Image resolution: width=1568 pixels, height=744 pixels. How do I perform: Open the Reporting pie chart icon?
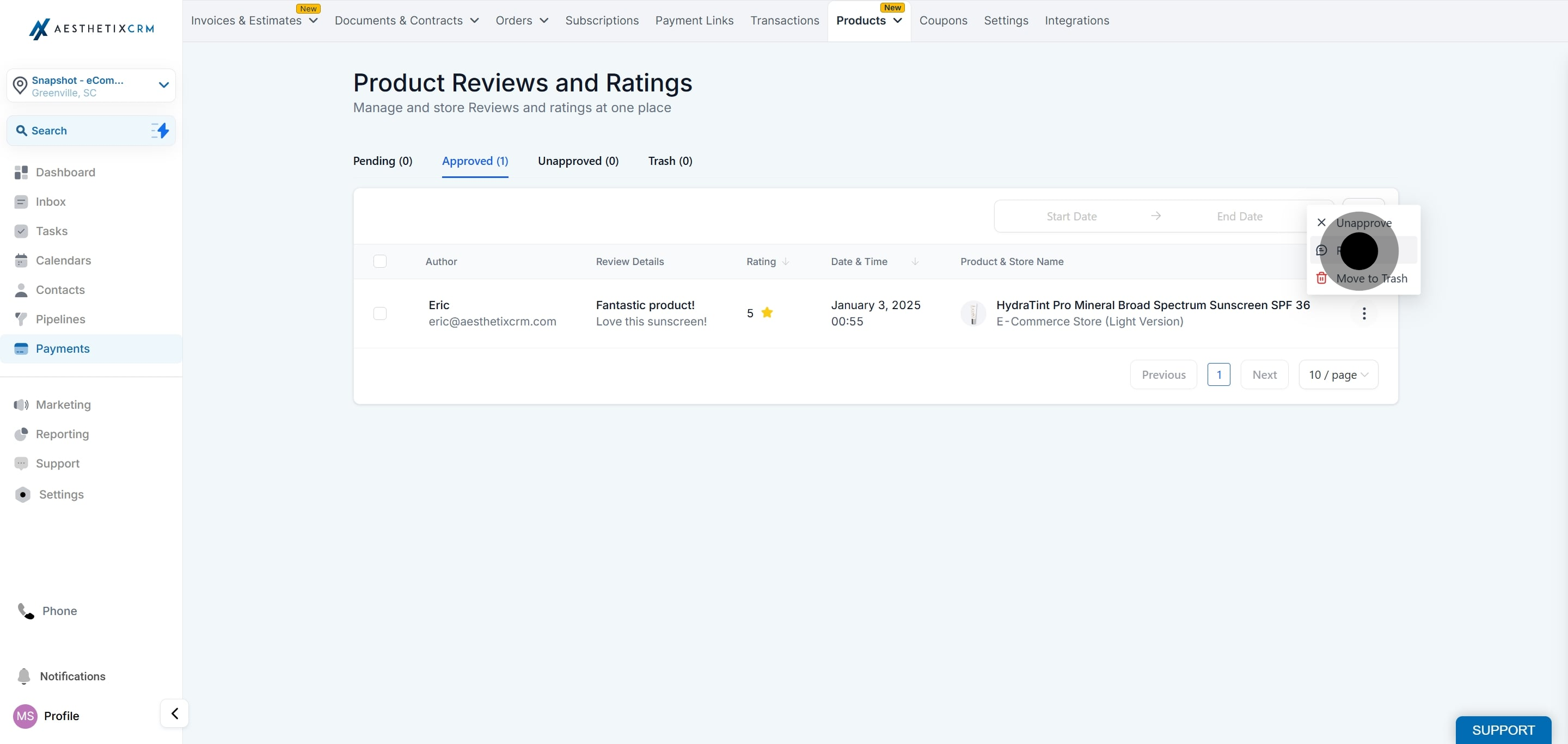pyautogui.click(x=21, y=434)
